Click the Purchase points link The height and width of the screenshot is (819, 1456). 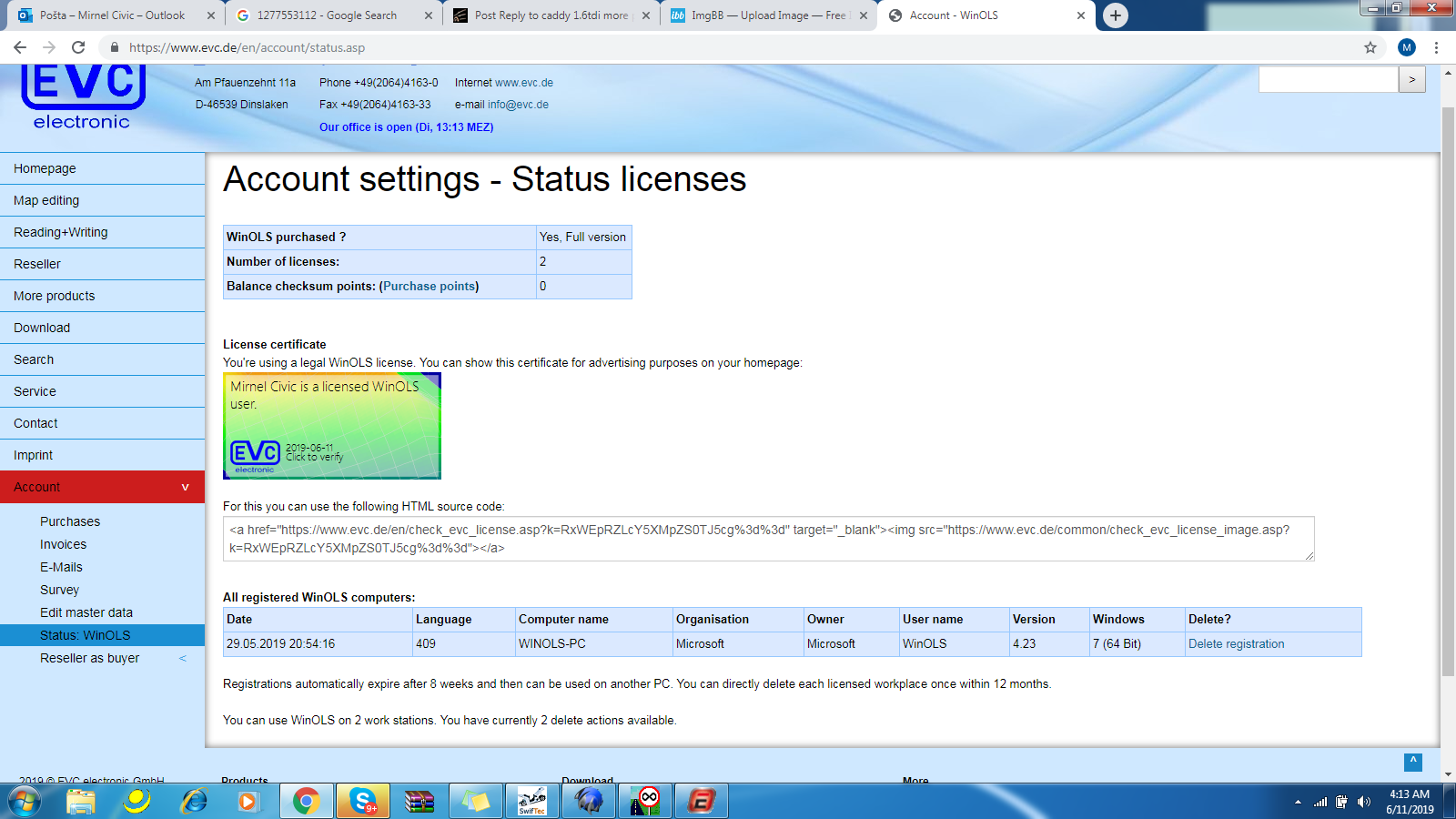point(430,286)
